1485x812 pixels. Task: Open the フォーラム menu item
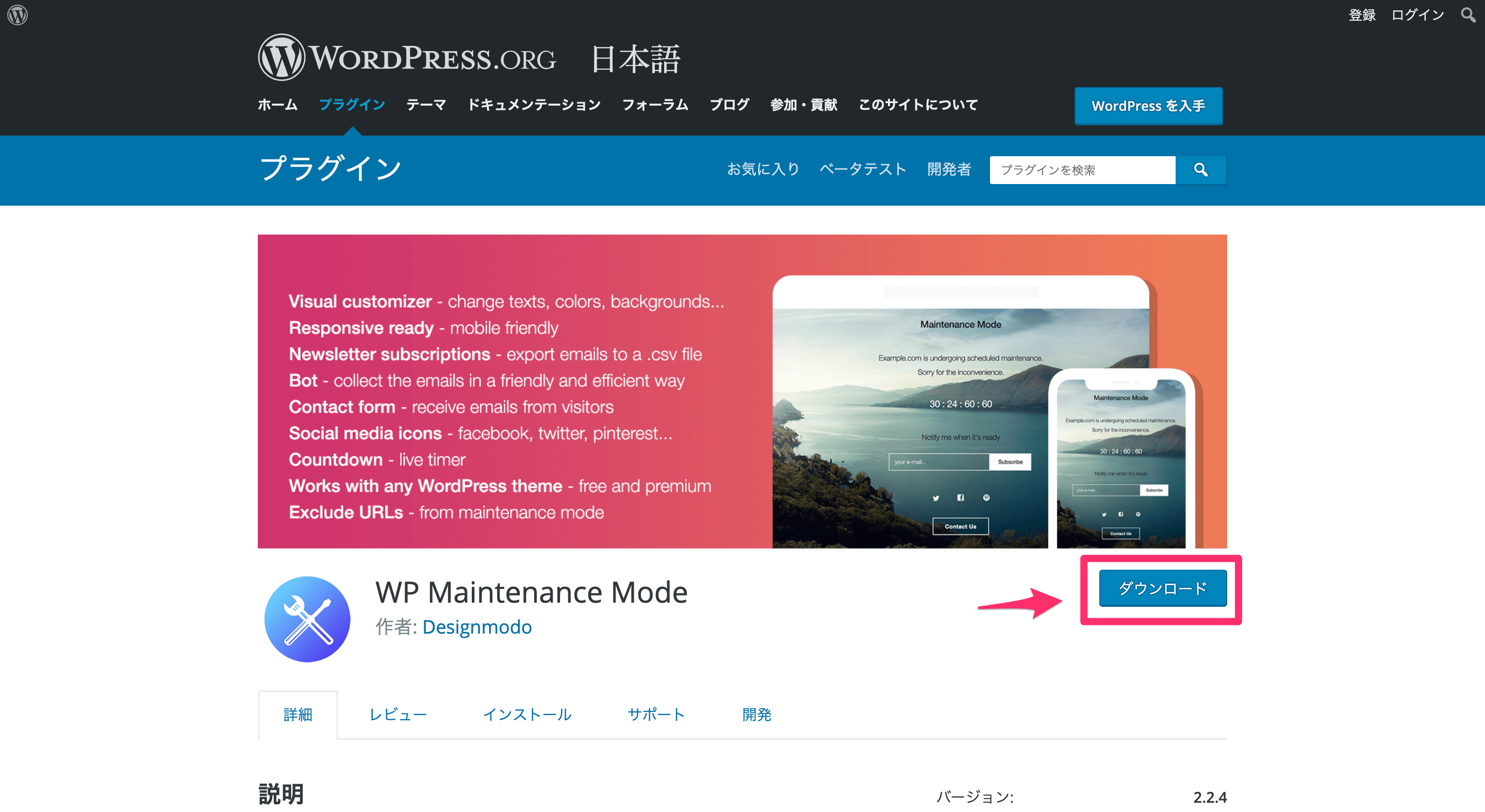click(655, 105)
